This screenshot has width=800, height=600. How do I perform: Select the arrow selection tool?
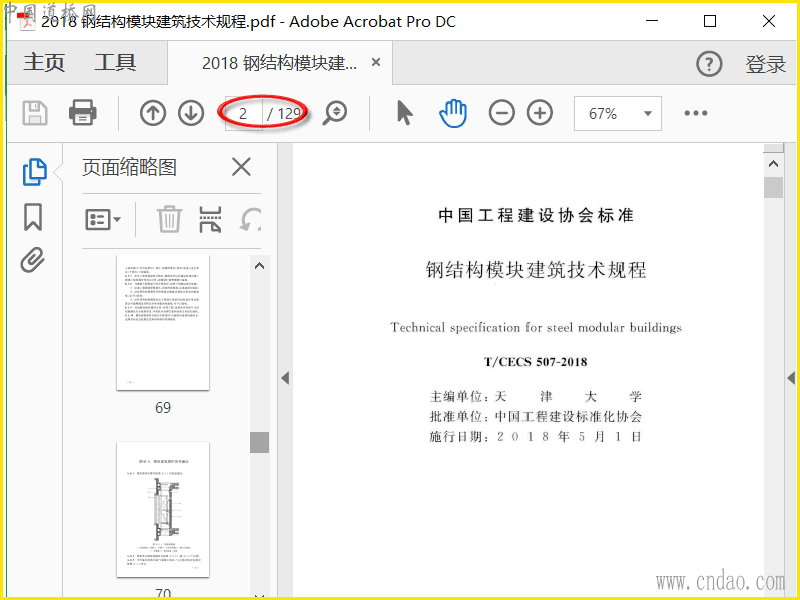click(x=404, y=113)
